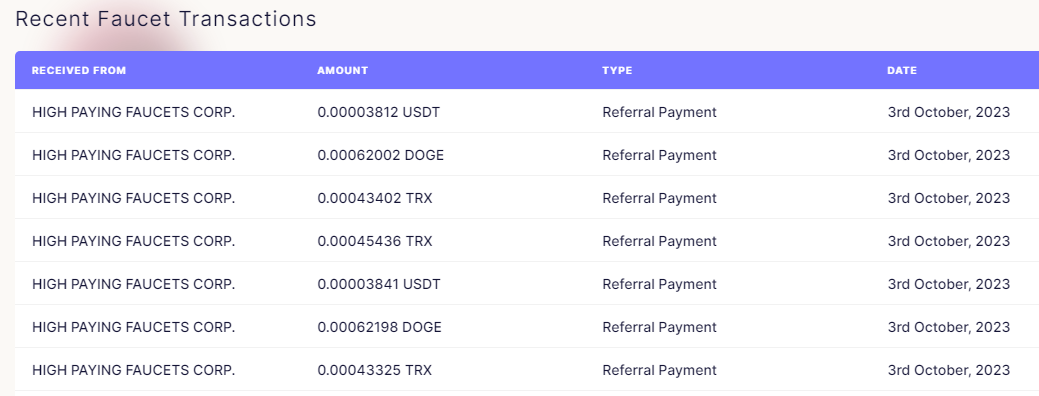Click Referral Payment in the first row
This screenshot has height=396, width=1039.
(x=659, y=112)
